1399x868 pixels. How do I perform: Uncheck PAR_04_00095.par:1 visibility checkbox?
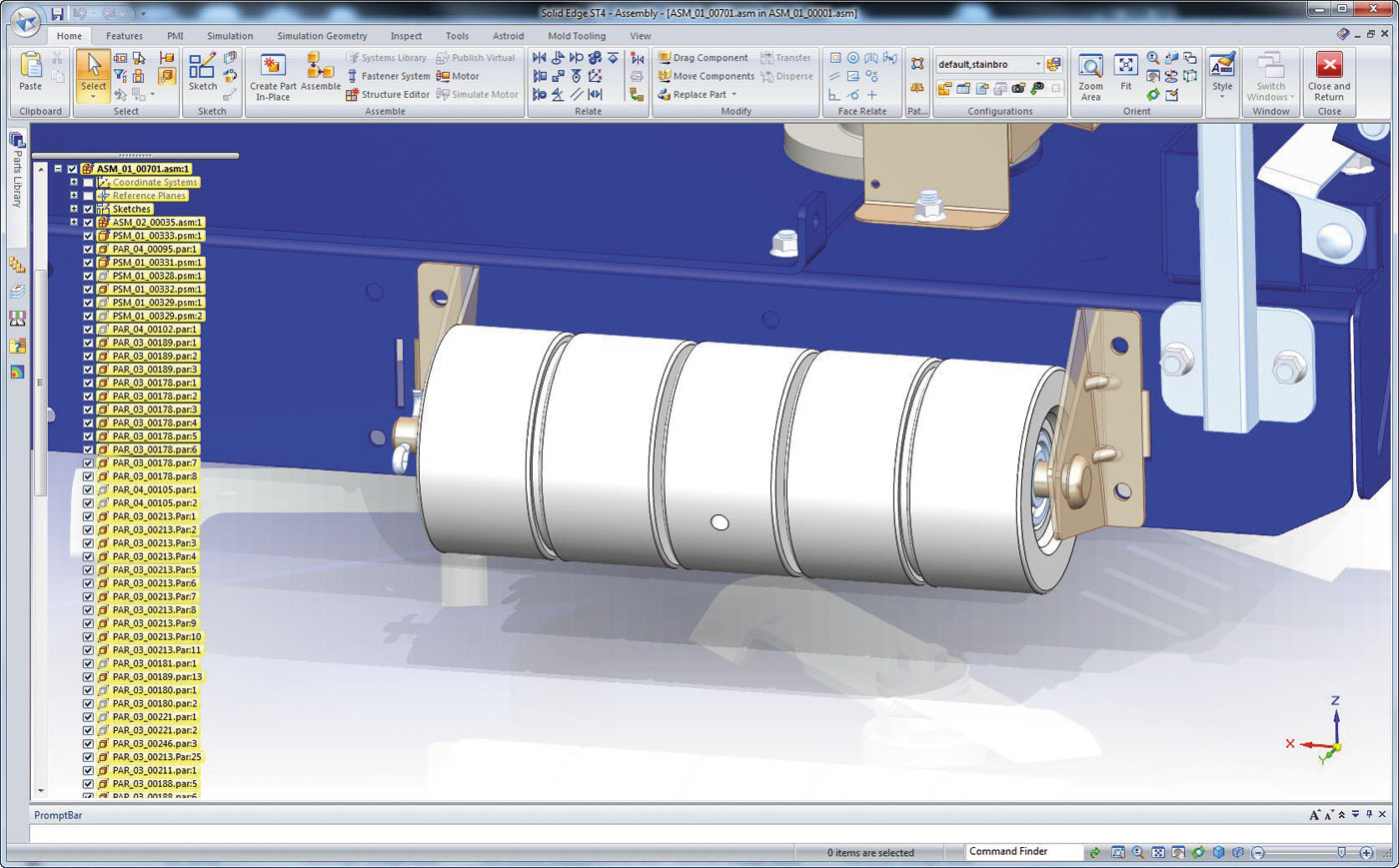point(88,250)
